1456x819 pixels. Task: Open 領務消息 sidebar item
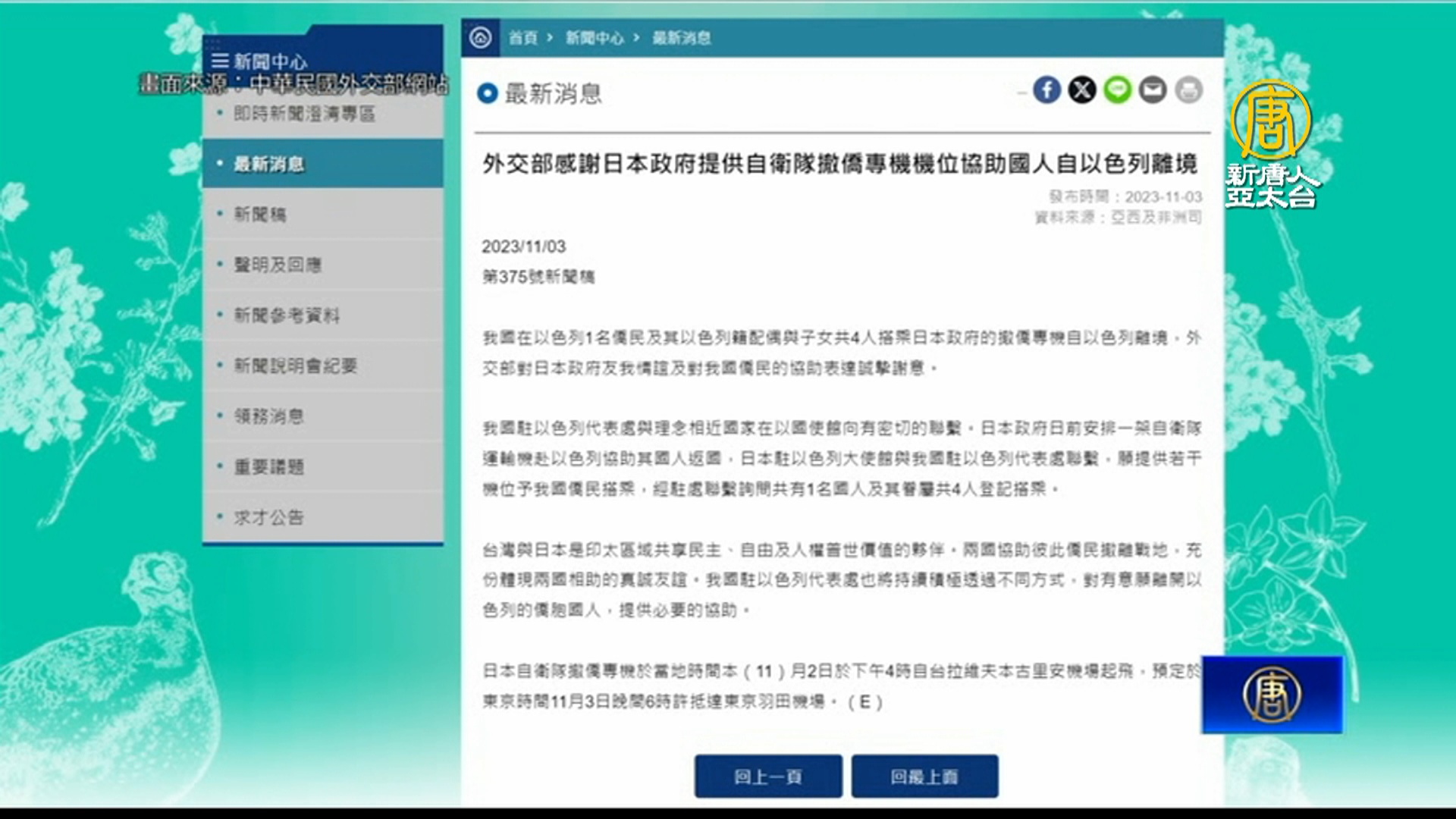[x=268, y=416]
